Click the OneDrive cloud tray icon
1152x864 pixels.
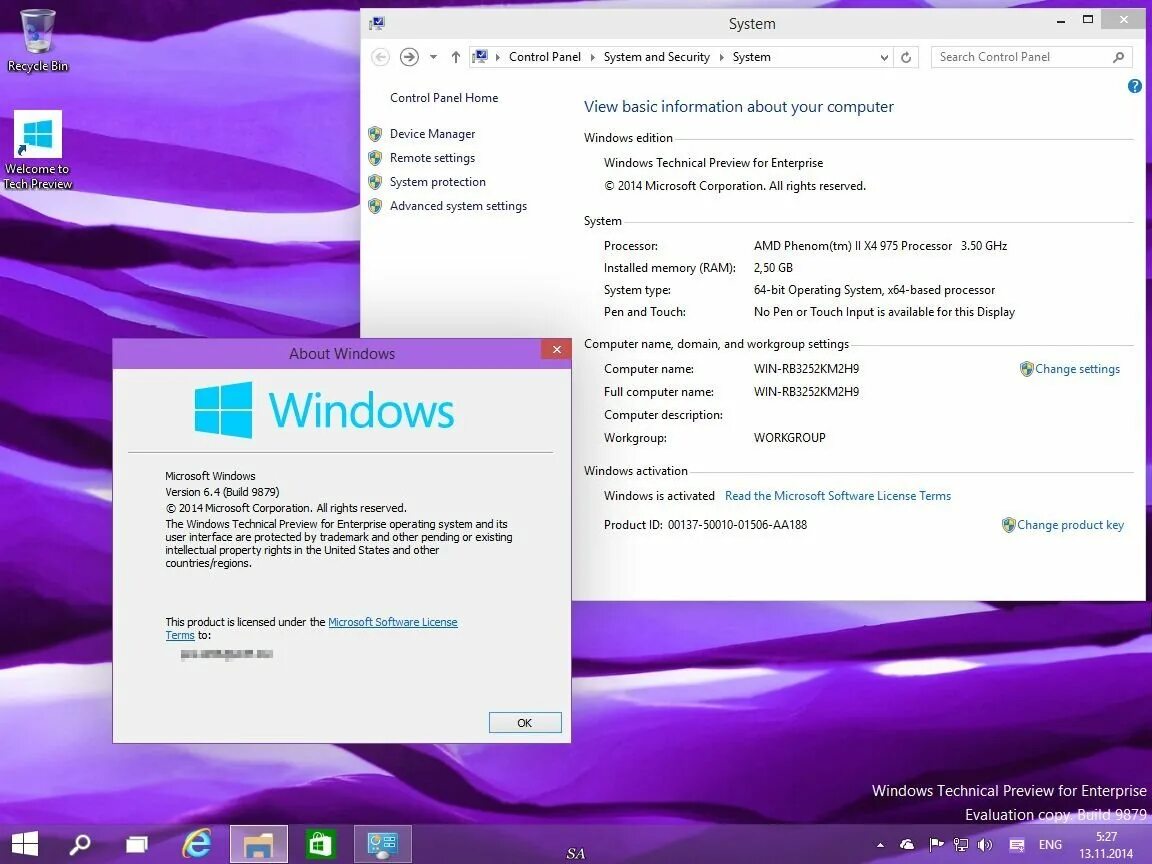click(x=907, y=845)
